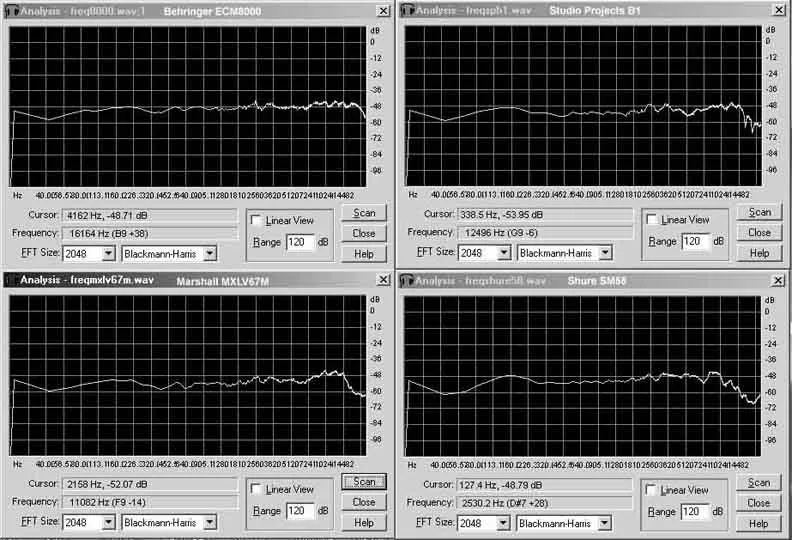Click Close button in Shure SM58 window
The image size is (792, 540).
click(x=759, y=503)
